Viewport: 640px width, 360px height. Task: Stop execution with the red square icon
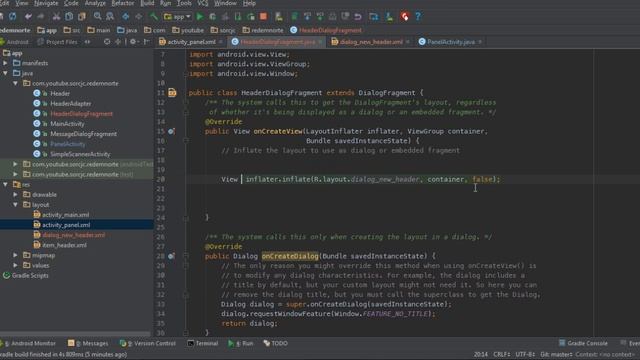pyautogui.click(x=263, y=17)
